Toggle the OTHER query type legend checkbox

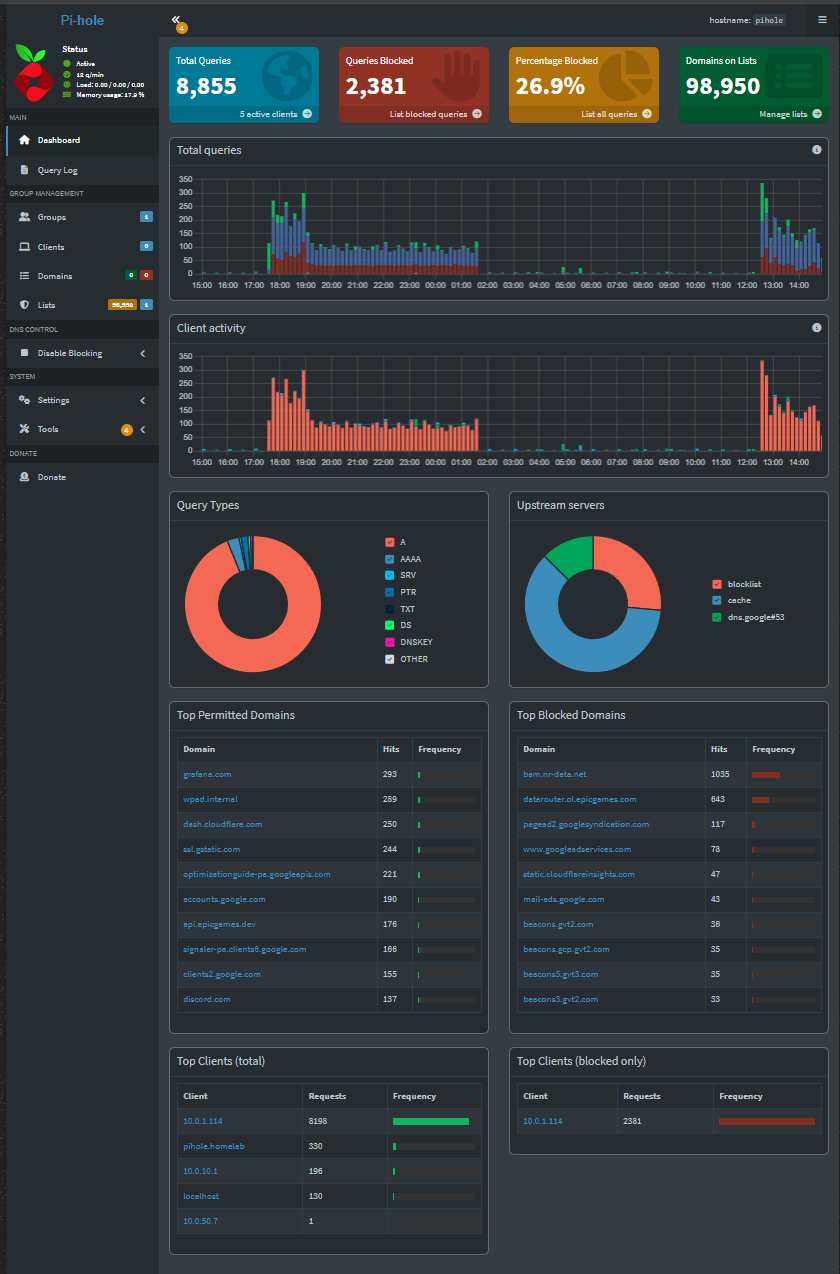click(390, 659)
